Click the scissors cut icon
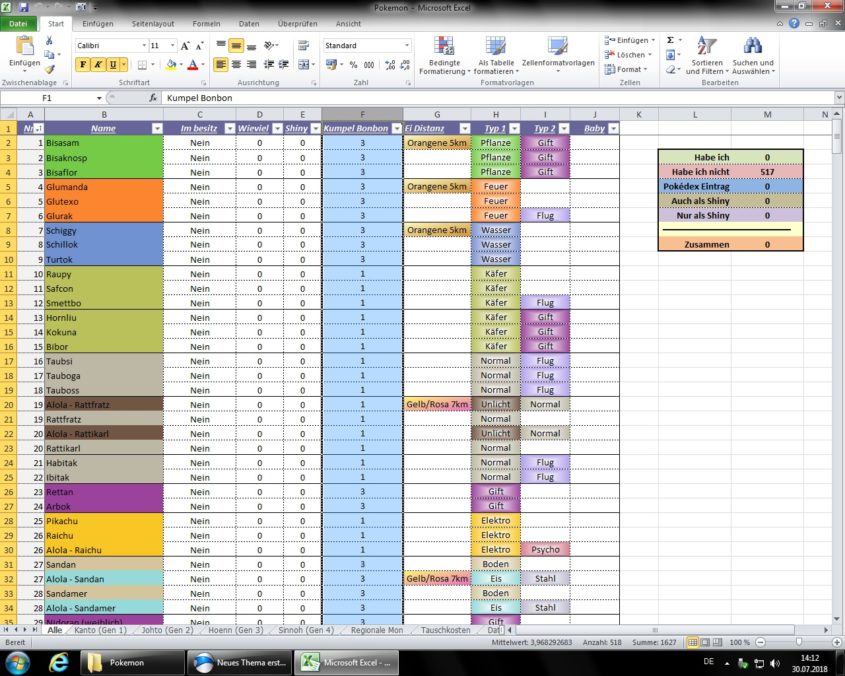The width and height of the screenshot is (845, 676). (49, 41)
